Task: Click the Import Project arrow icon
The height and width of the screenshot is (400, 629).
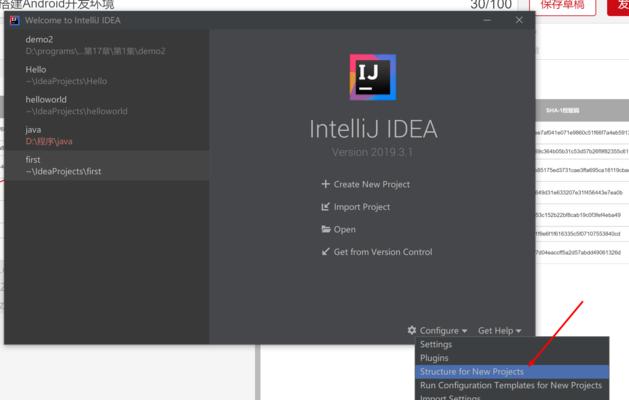Action: (325, 206)
